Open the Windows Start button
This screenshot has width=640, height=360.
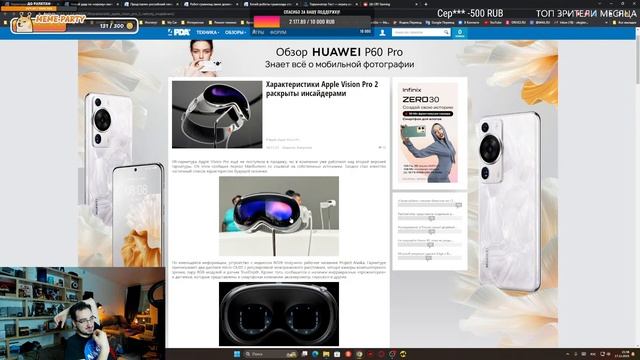point(237,354)
